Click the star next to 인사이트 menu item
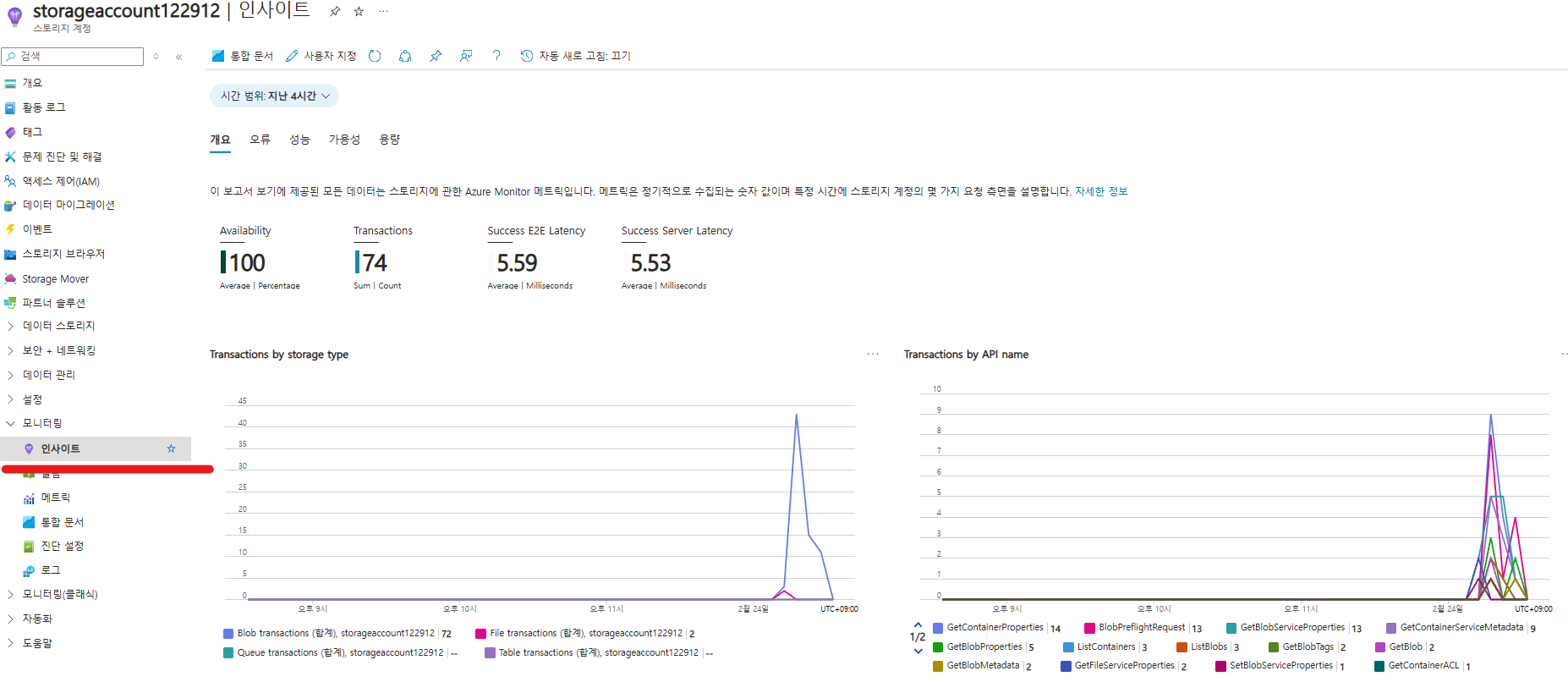 coord(171,448)
